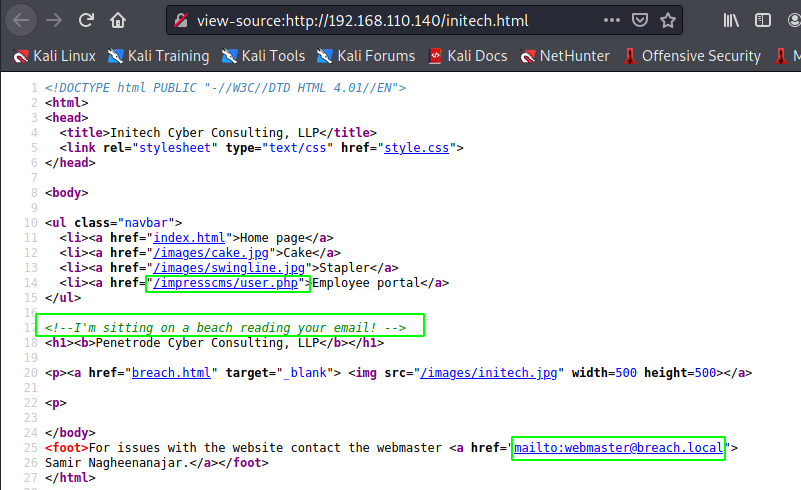This screenshot has height=490, width=801.
Task: Go to the Firefox home page
Action: [118, 19]
